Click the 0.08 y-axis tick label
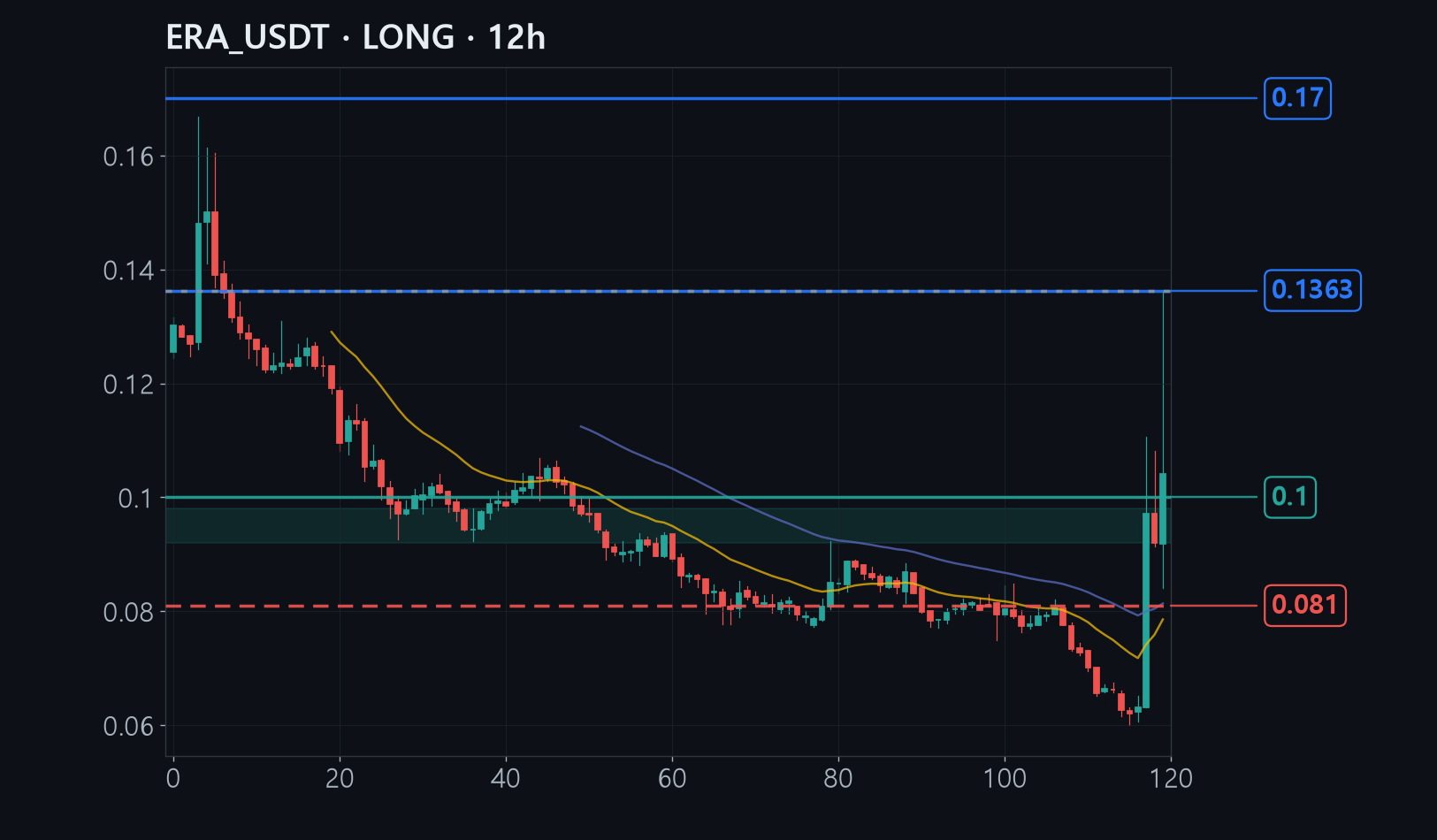Screen dimensions: 1437x840 128,613
